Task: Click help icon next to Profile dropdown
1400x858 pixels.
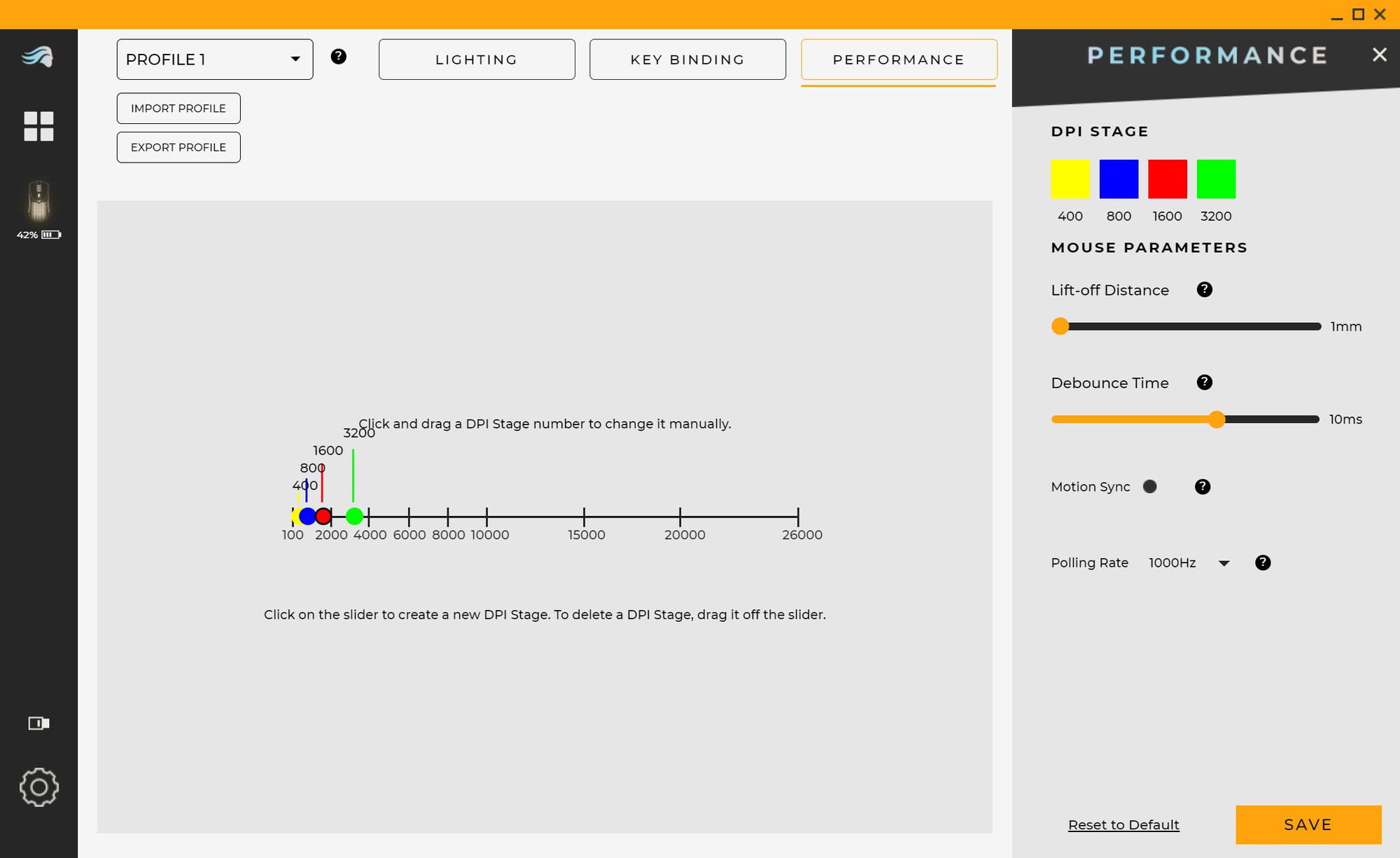Action: click(338, 57)
